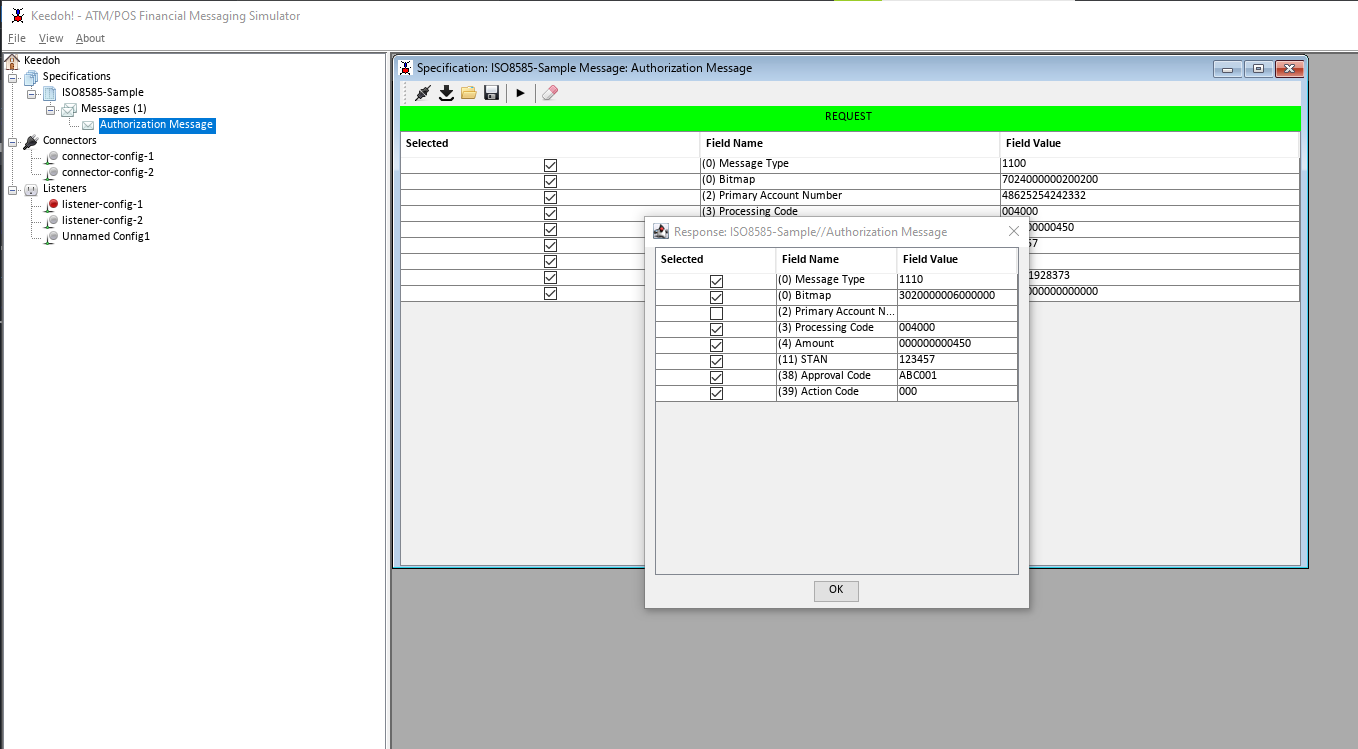Click the gray status icon for listener-config-2
This screenshot has height=749, width=1358.
(53, 220)
